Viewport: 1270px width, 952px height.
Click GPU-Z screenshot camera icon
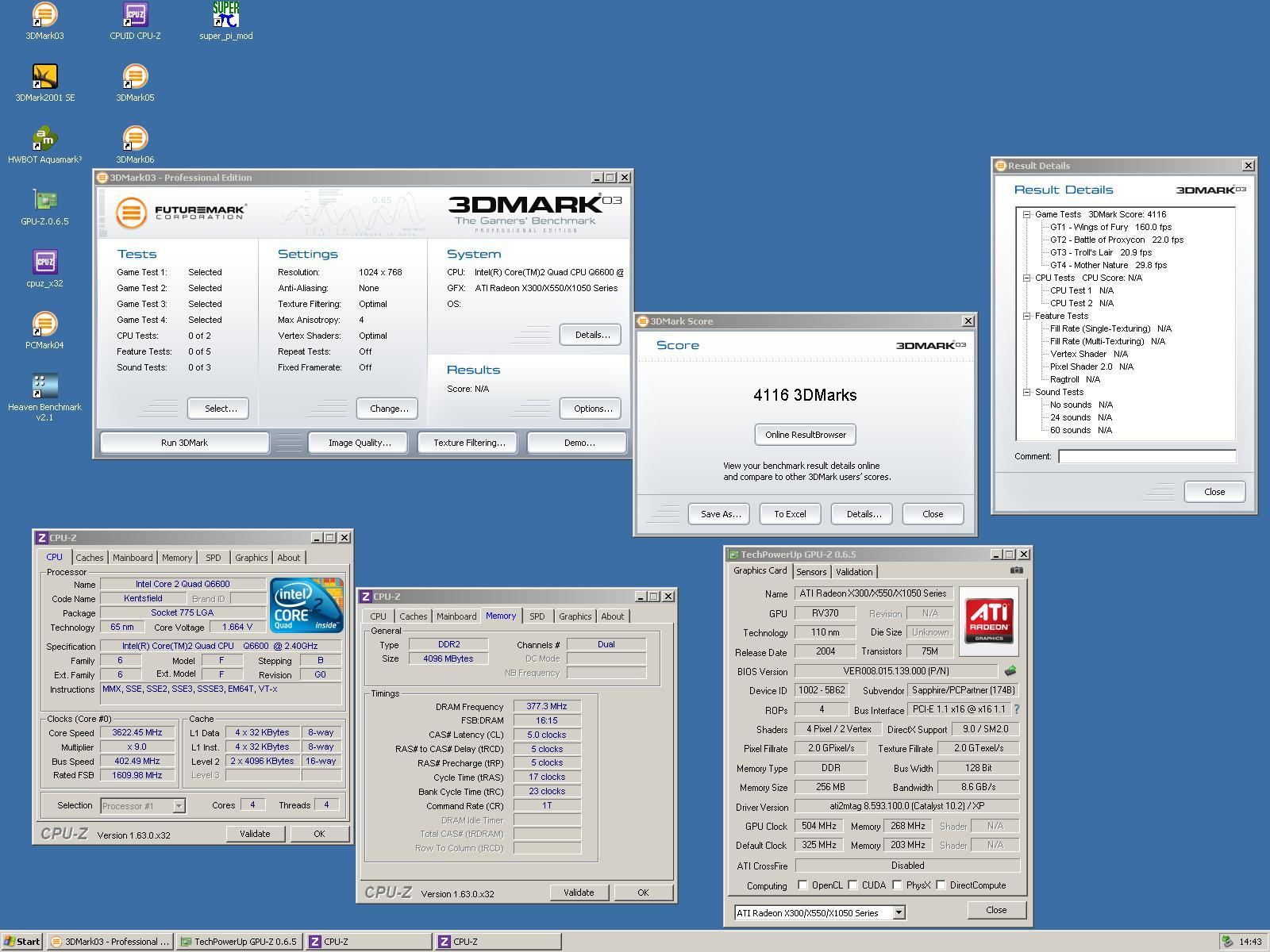(x=1016, y=570)
